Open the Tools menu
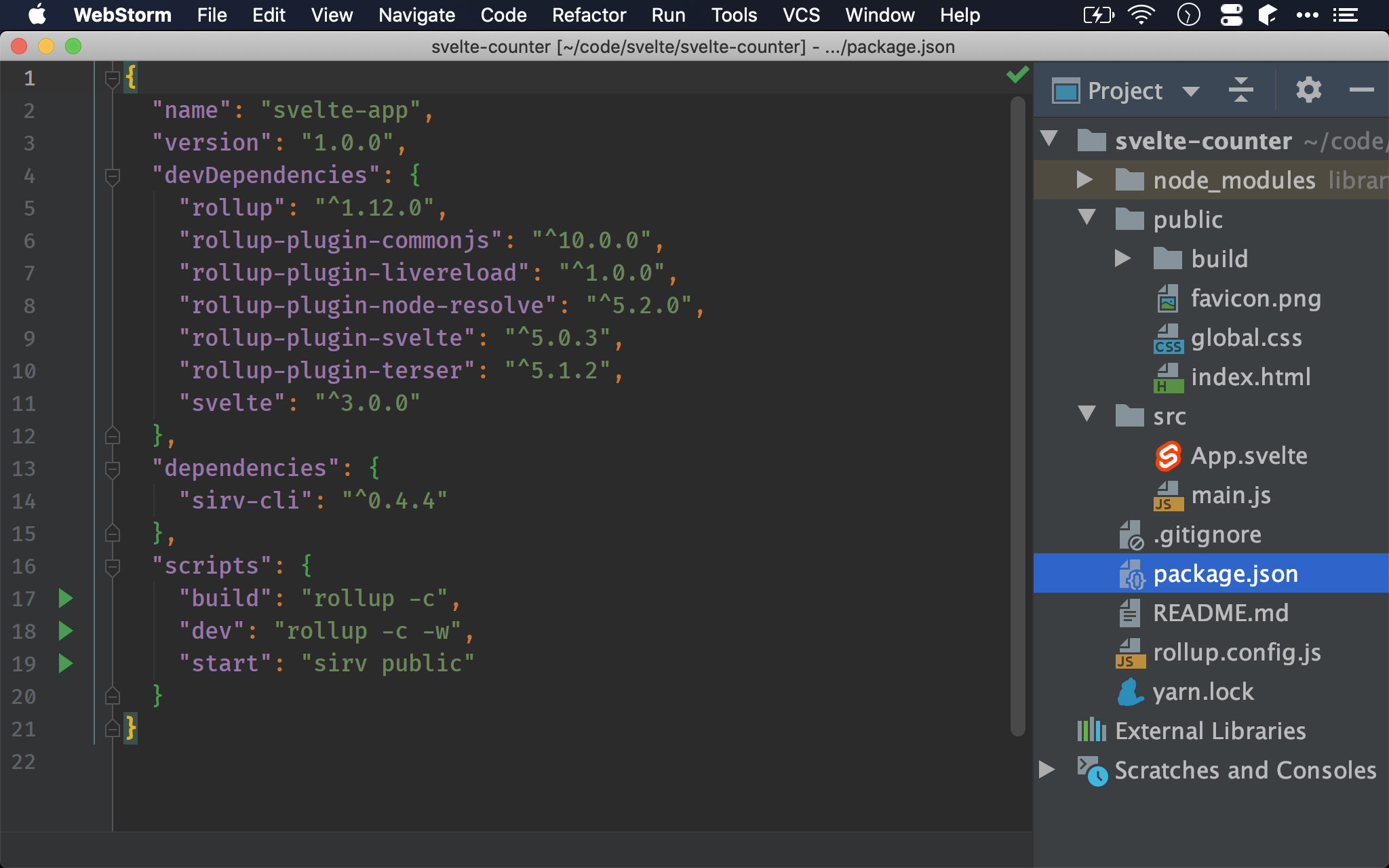Viewport: 1389px width, 868px height. pos(734,15)
